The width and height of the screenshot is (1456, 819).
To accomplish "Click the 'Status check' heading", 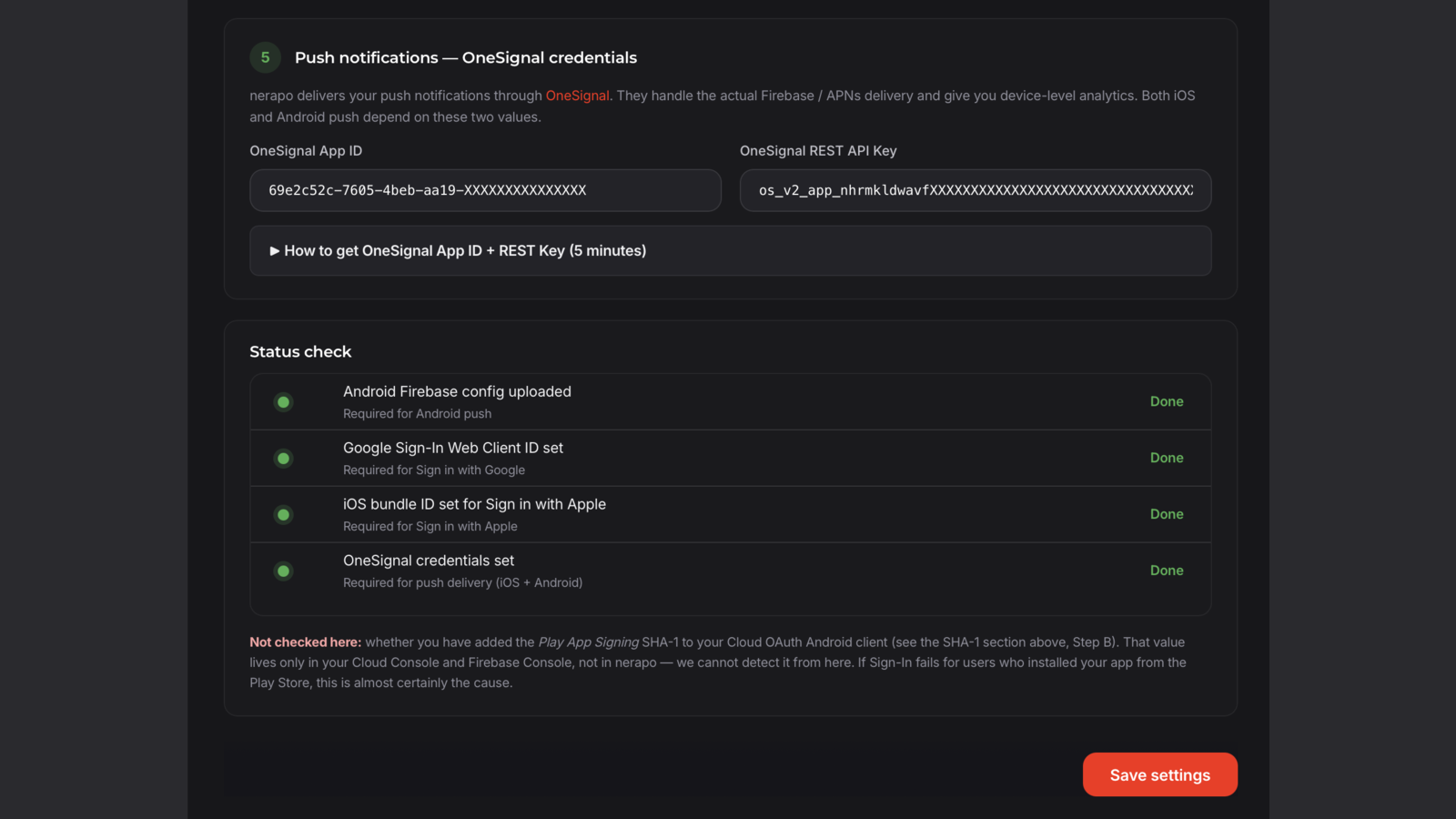I will pyautogui.click(x=300, y=351).
